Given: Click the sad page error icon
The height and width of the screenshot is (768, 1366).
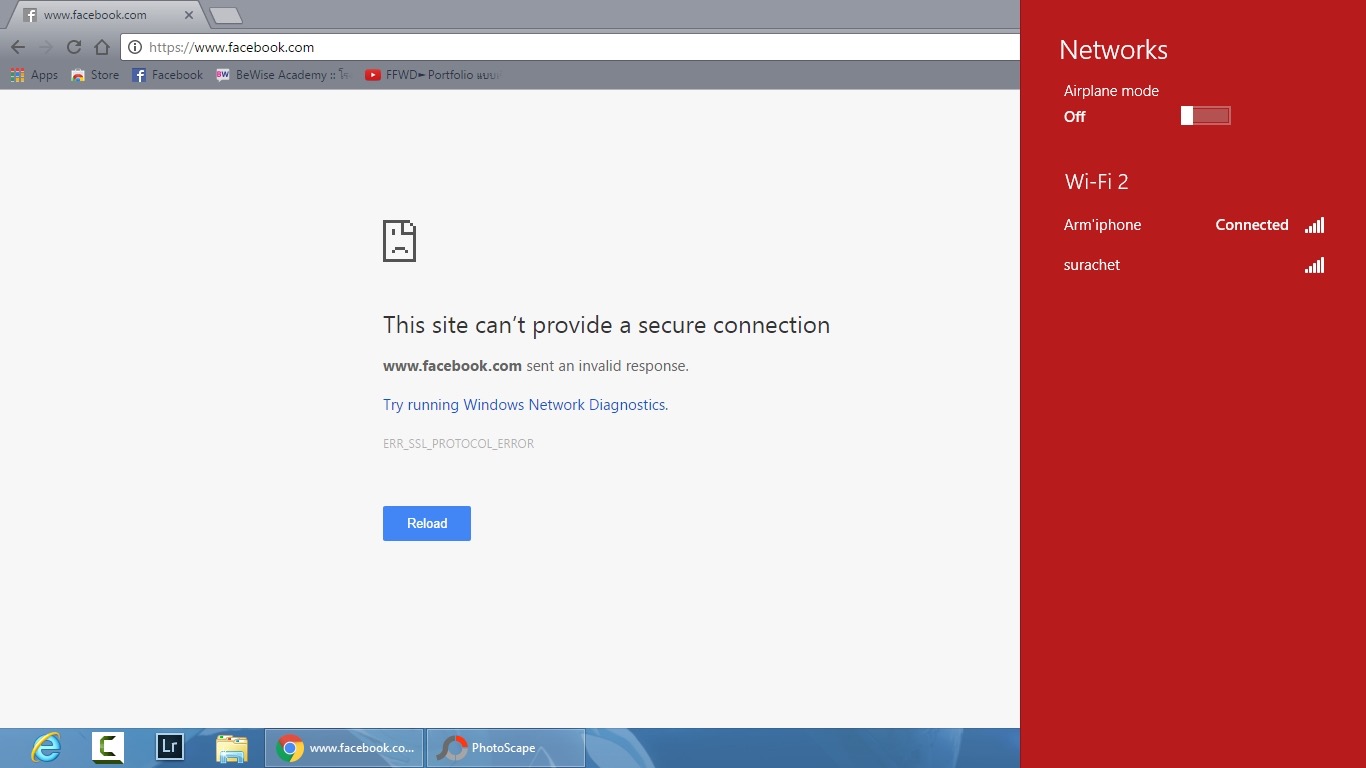Looking at the screenshot, I should 399,241.
